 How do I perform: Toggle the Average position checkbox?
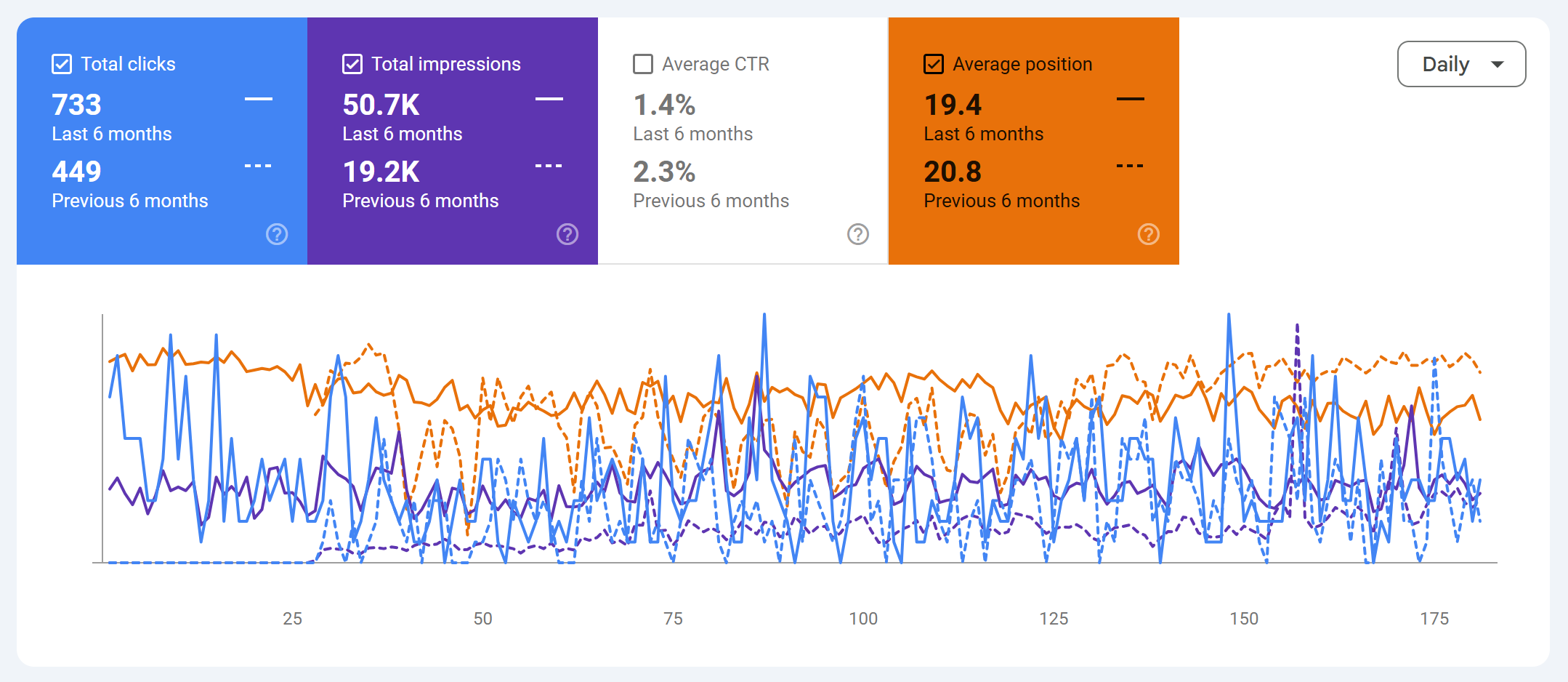934,64
